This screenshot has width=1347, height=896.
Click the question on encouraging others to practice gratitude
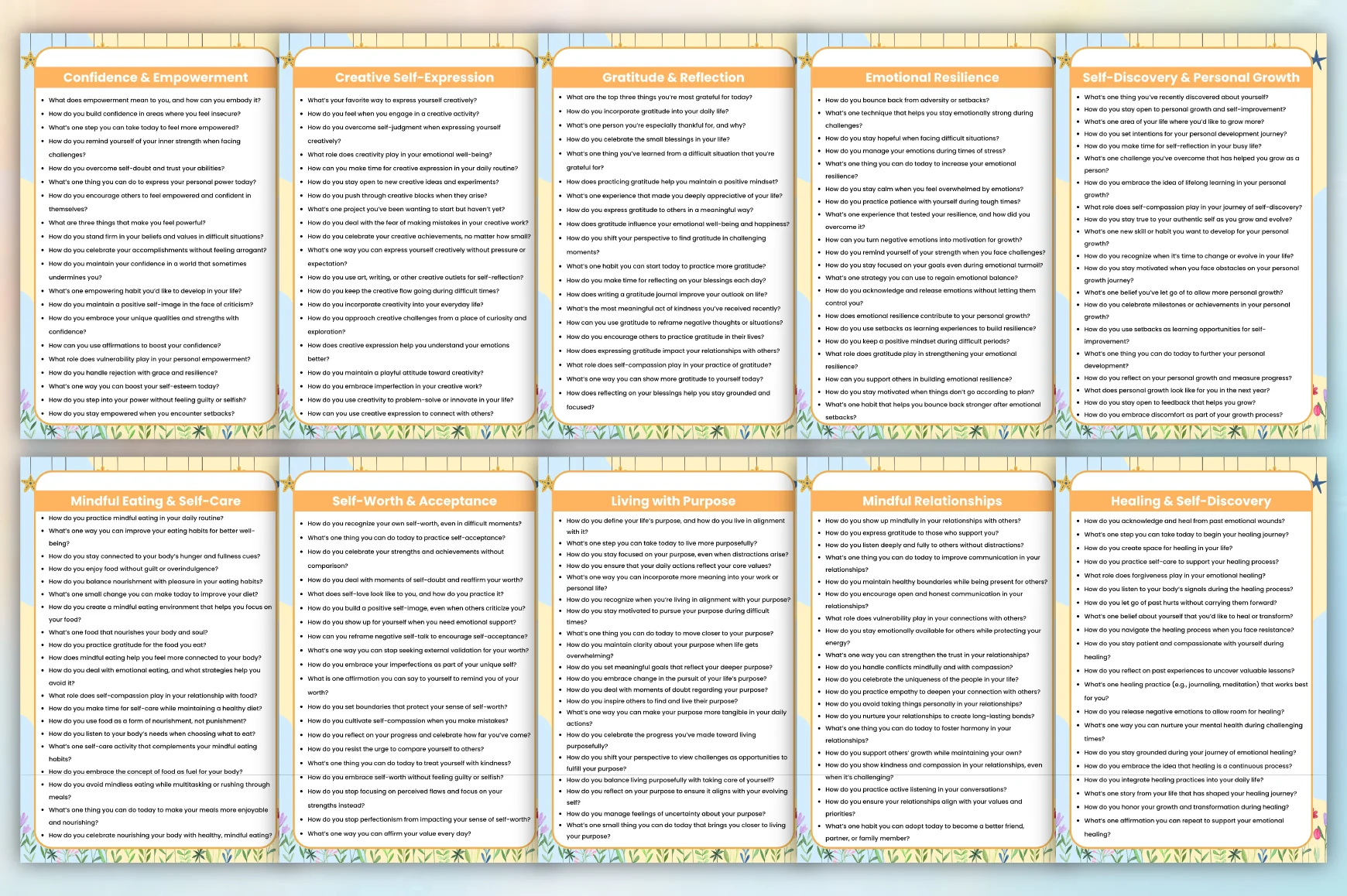click(x=665, y=337)
